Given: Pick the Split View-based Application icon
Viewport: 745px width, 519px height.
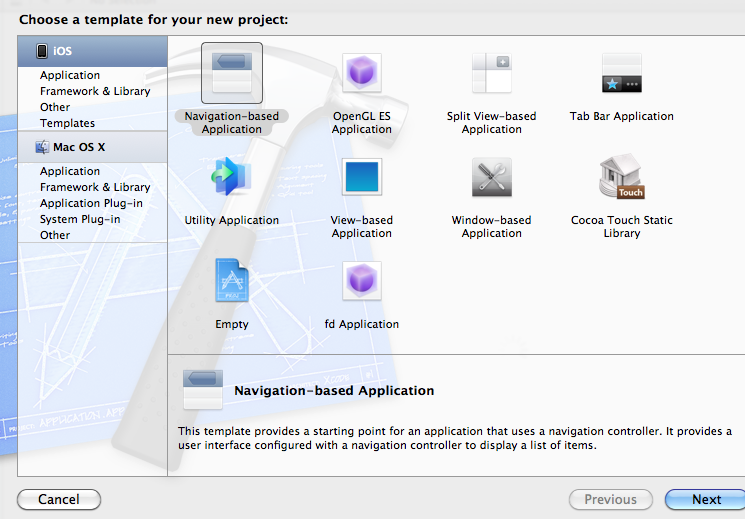Looking at the screenshot, I should 491,73.
